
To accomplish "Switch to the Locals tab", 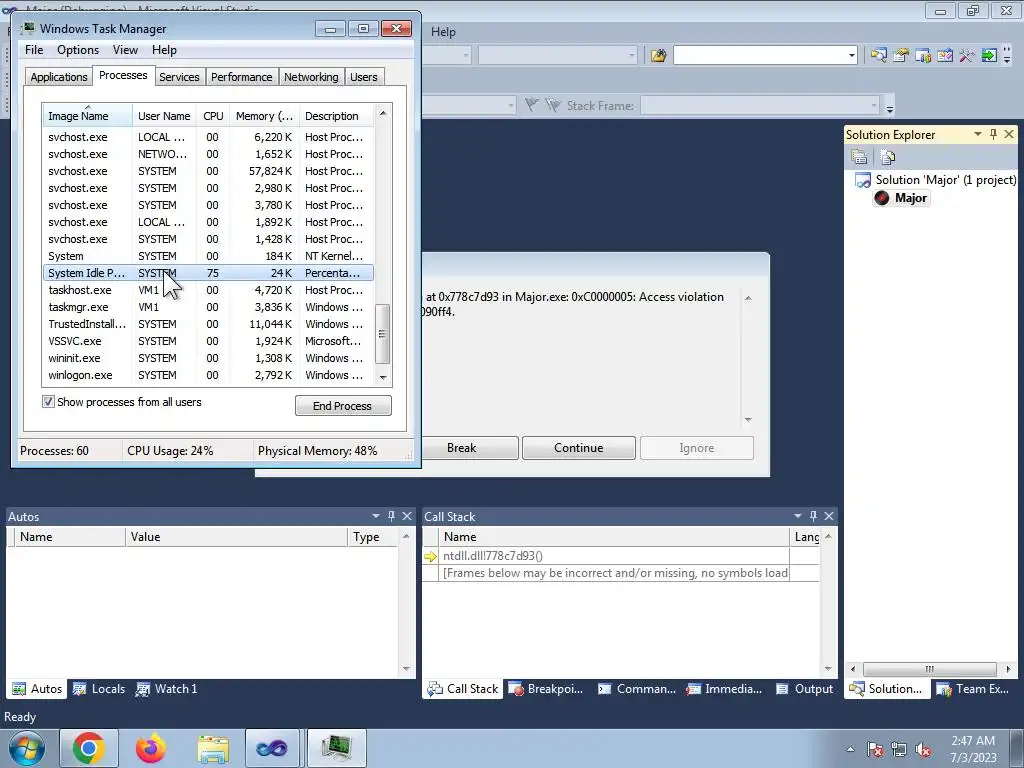I will tap(99, 689).
